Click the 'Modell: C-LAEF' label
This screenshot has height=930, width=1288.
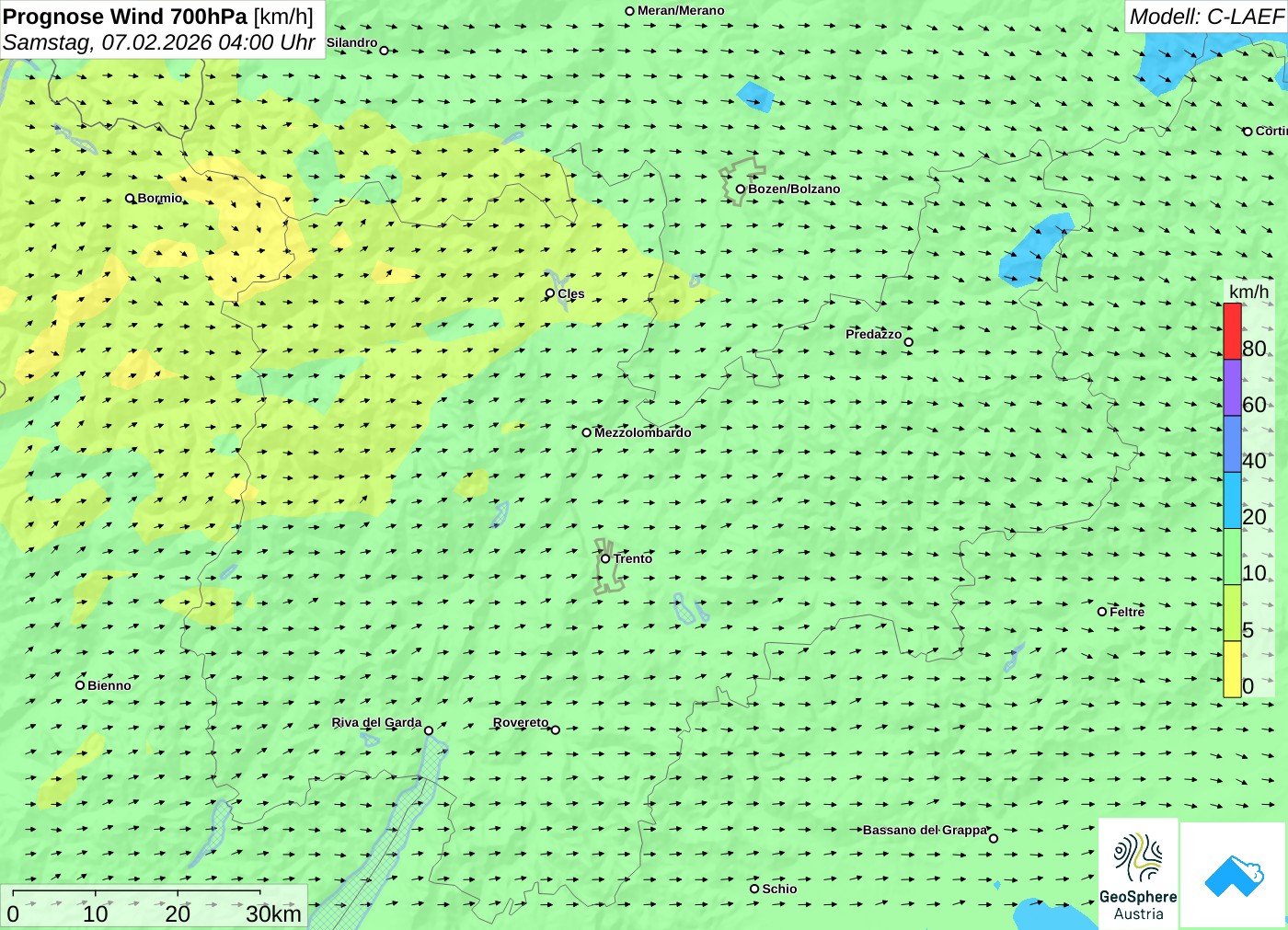coord(1206,17)
